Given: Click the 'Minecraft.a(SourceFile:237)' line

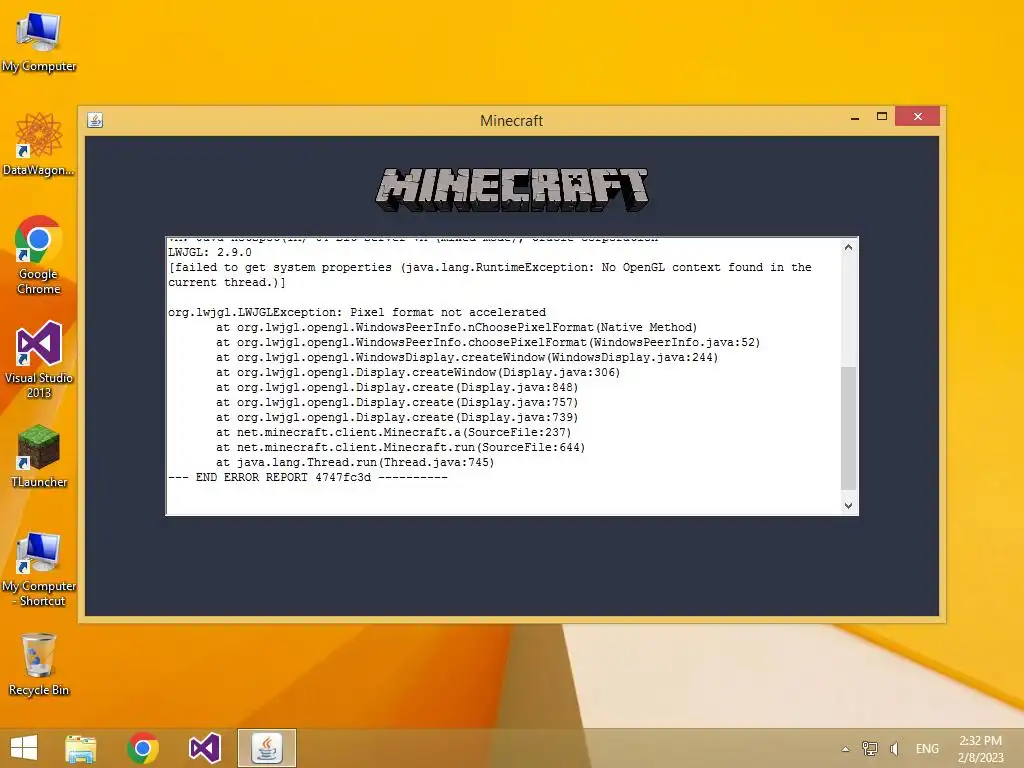Looking at the screenshot, I should [394, 432].
